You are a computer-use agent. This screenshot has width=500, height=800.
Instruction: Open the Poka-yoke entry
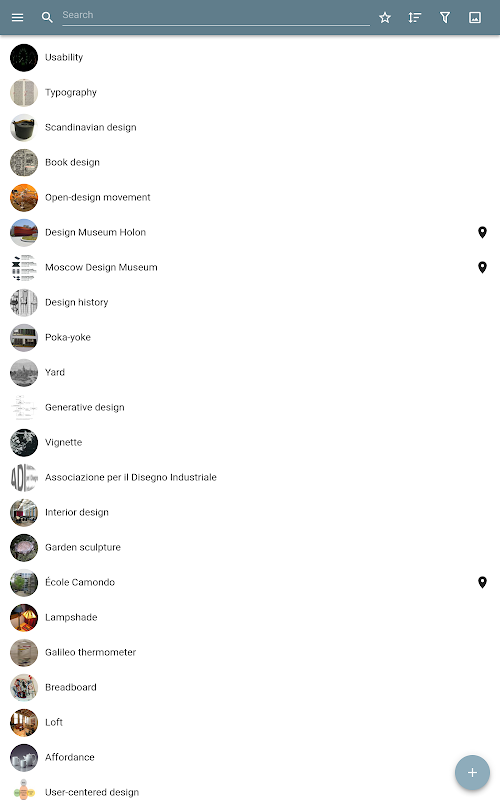point(250,337)
